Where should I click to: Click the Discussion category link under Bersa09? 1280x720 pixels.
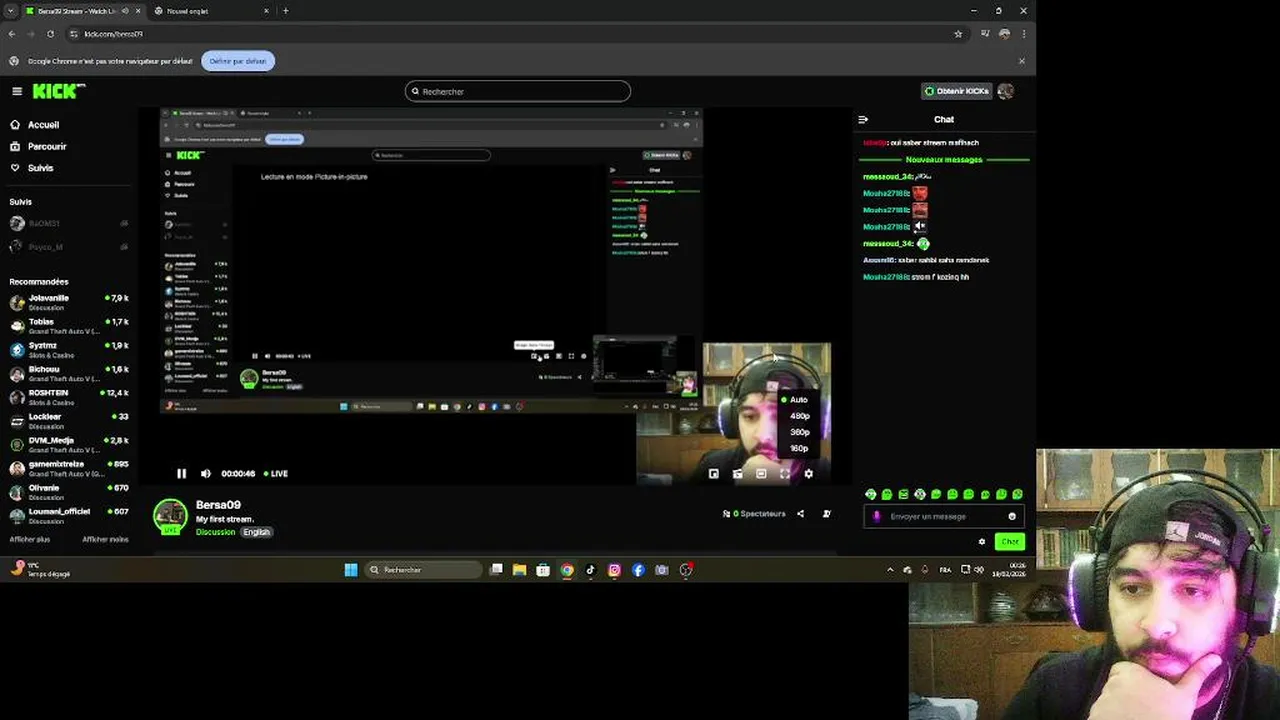215,532
